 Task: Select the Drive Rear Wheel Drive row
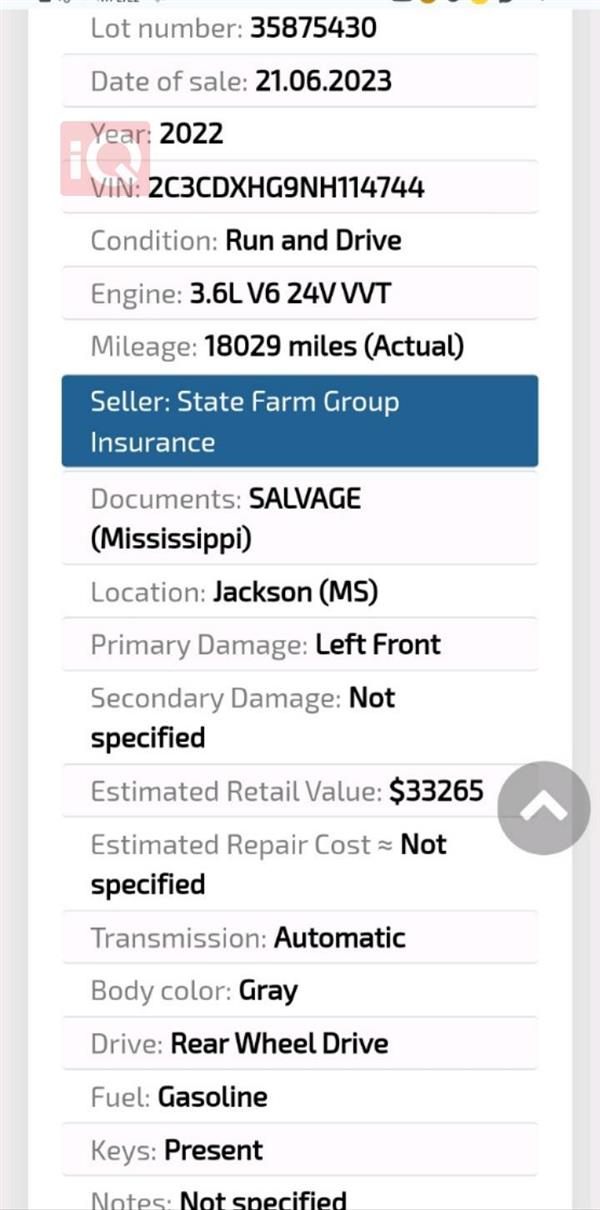300,1044
